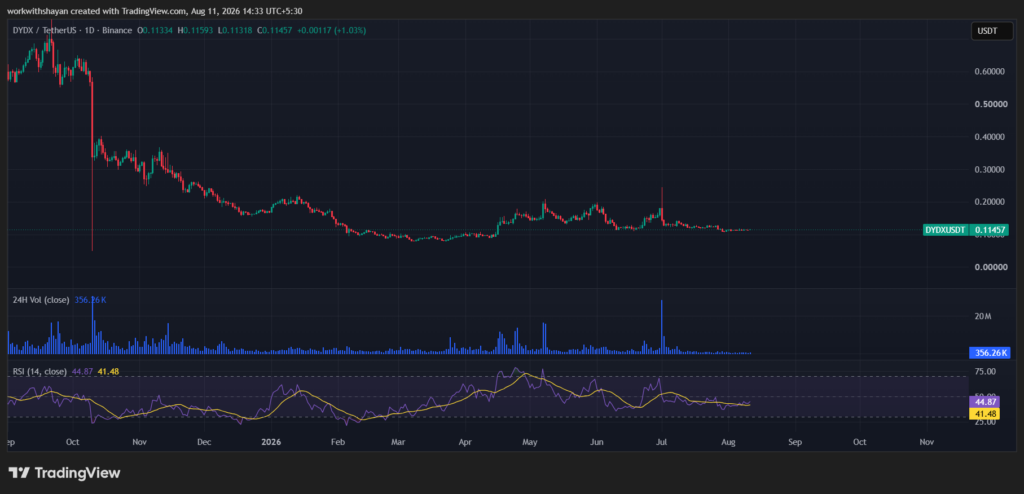The image size is (1024, 494).
Task: Click the Oct label on the left of time axis
Action: tap(72, 442)
